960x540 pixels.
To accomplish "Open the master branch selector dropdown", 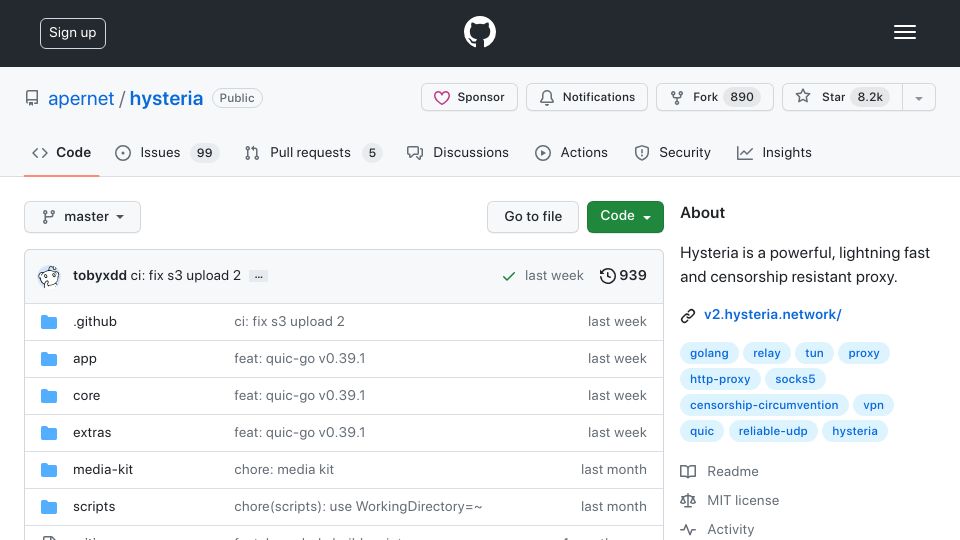I will [83, 217].
